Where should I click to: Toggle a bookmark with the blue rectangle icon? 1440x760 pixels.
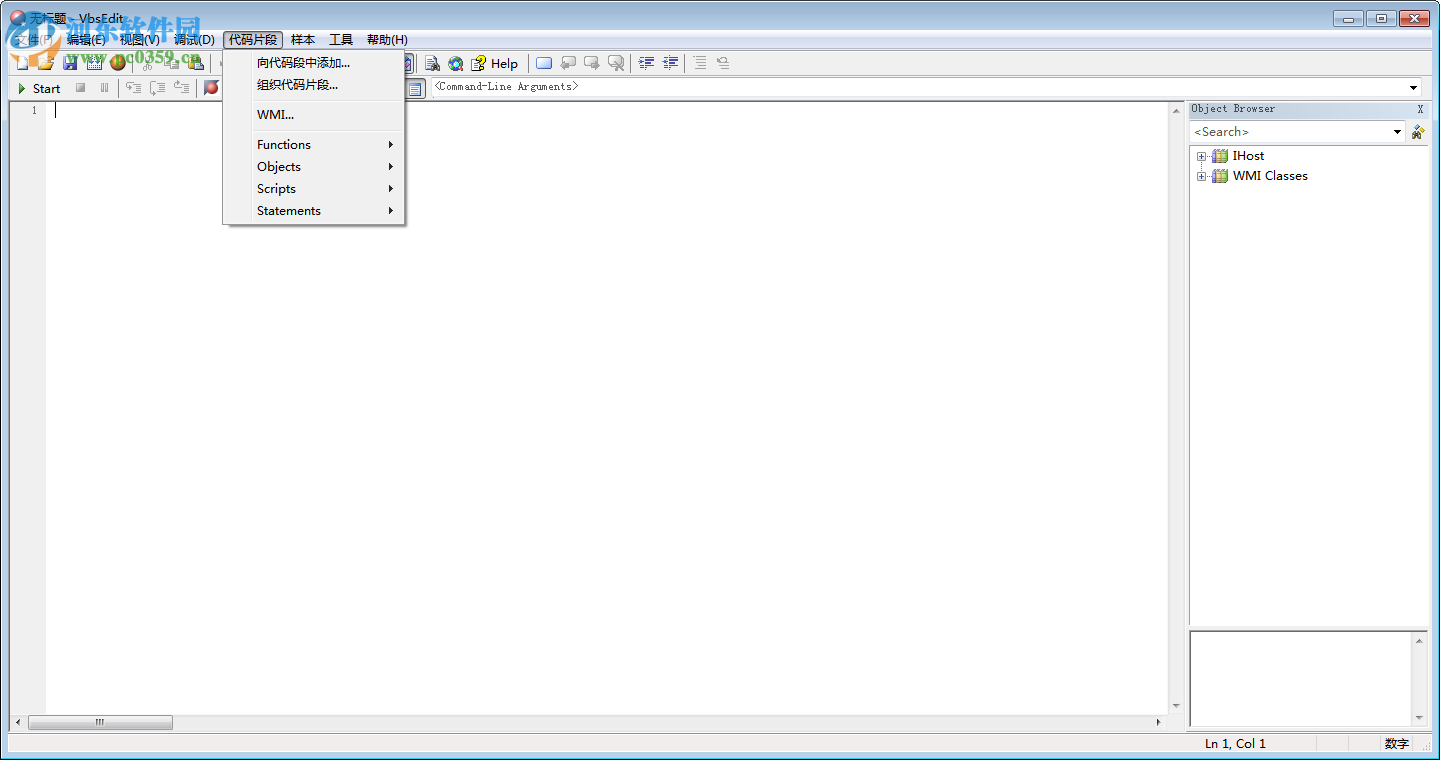point(544,63)
